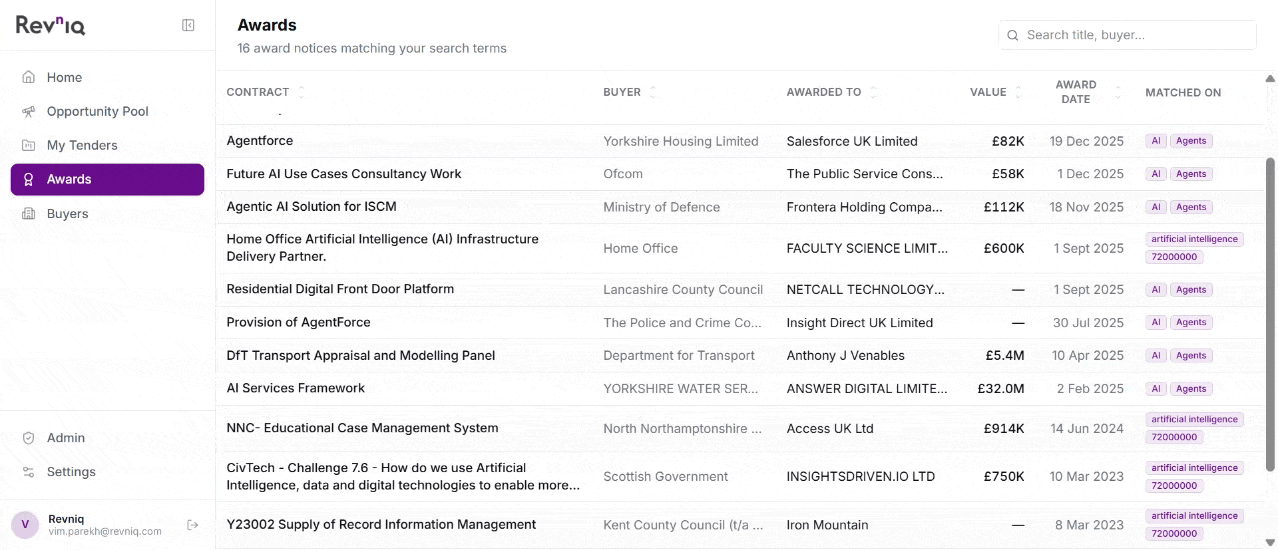Go to My Tenders
Viewport: 1278px width, 550px height.
(x=107, y=145)
